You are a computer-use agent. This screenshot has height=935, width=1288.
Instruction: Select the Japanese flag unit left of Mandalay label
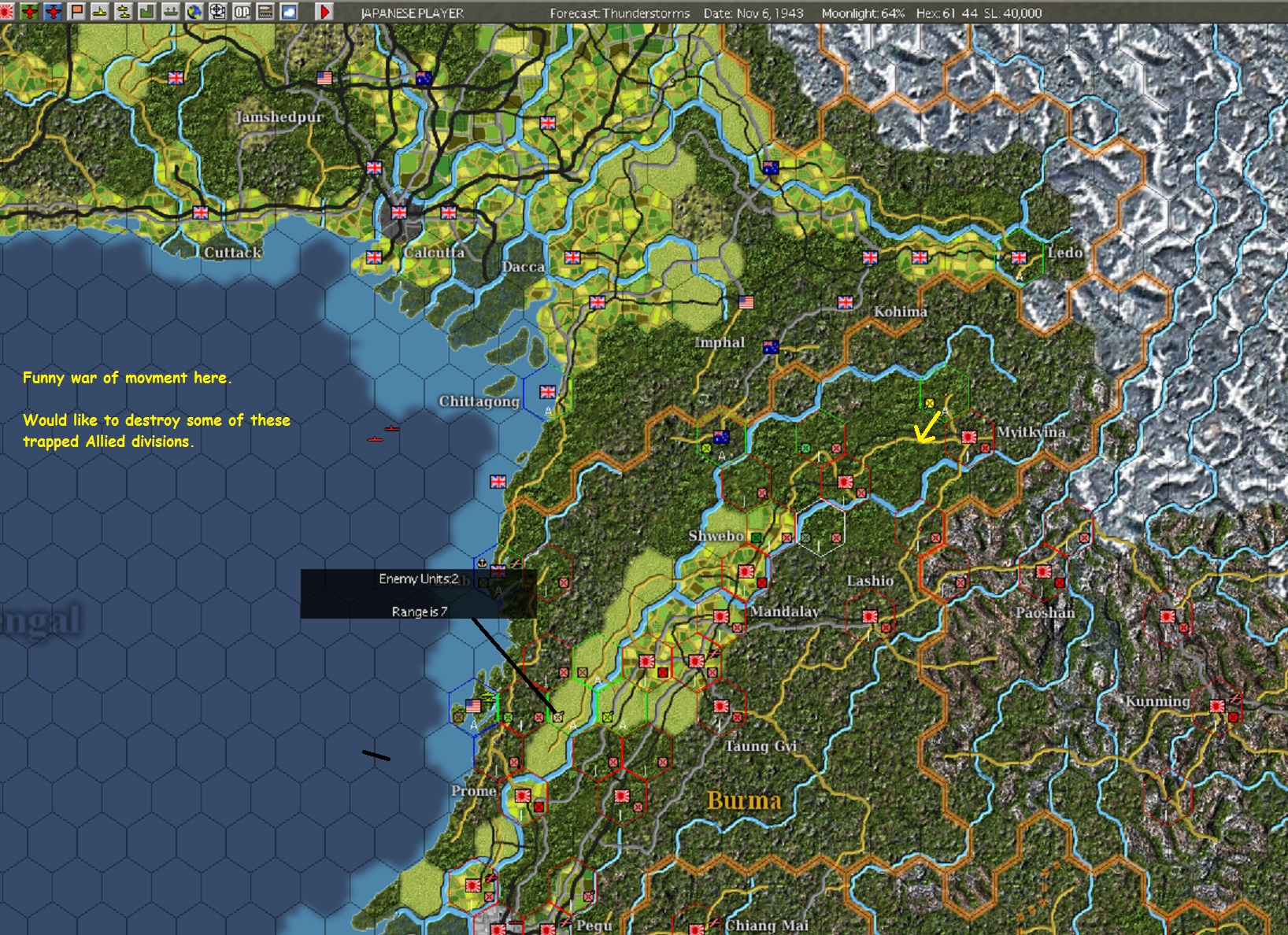pyautogui.click(x=721, y=616)
